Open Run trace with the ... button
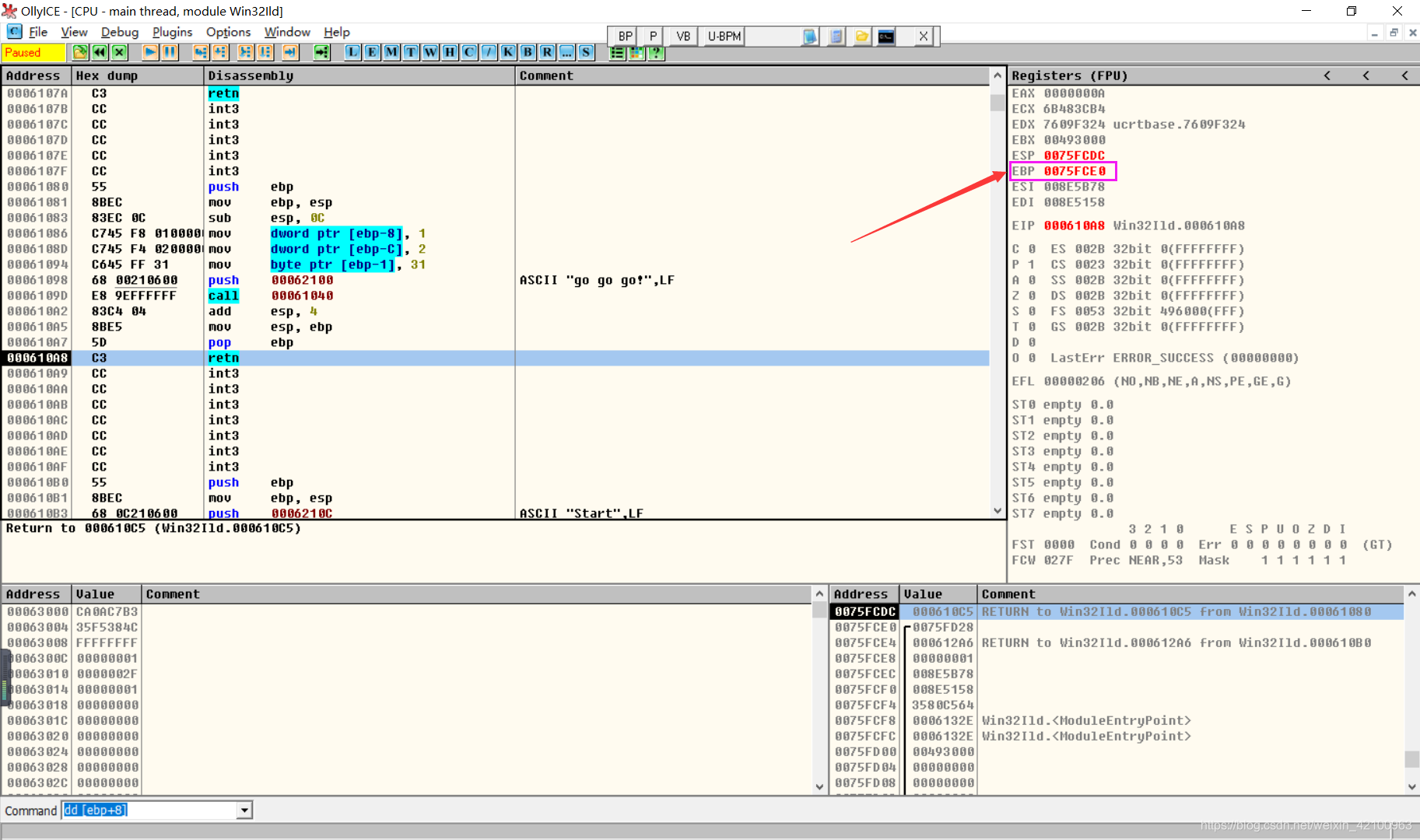 pos(567,52)
